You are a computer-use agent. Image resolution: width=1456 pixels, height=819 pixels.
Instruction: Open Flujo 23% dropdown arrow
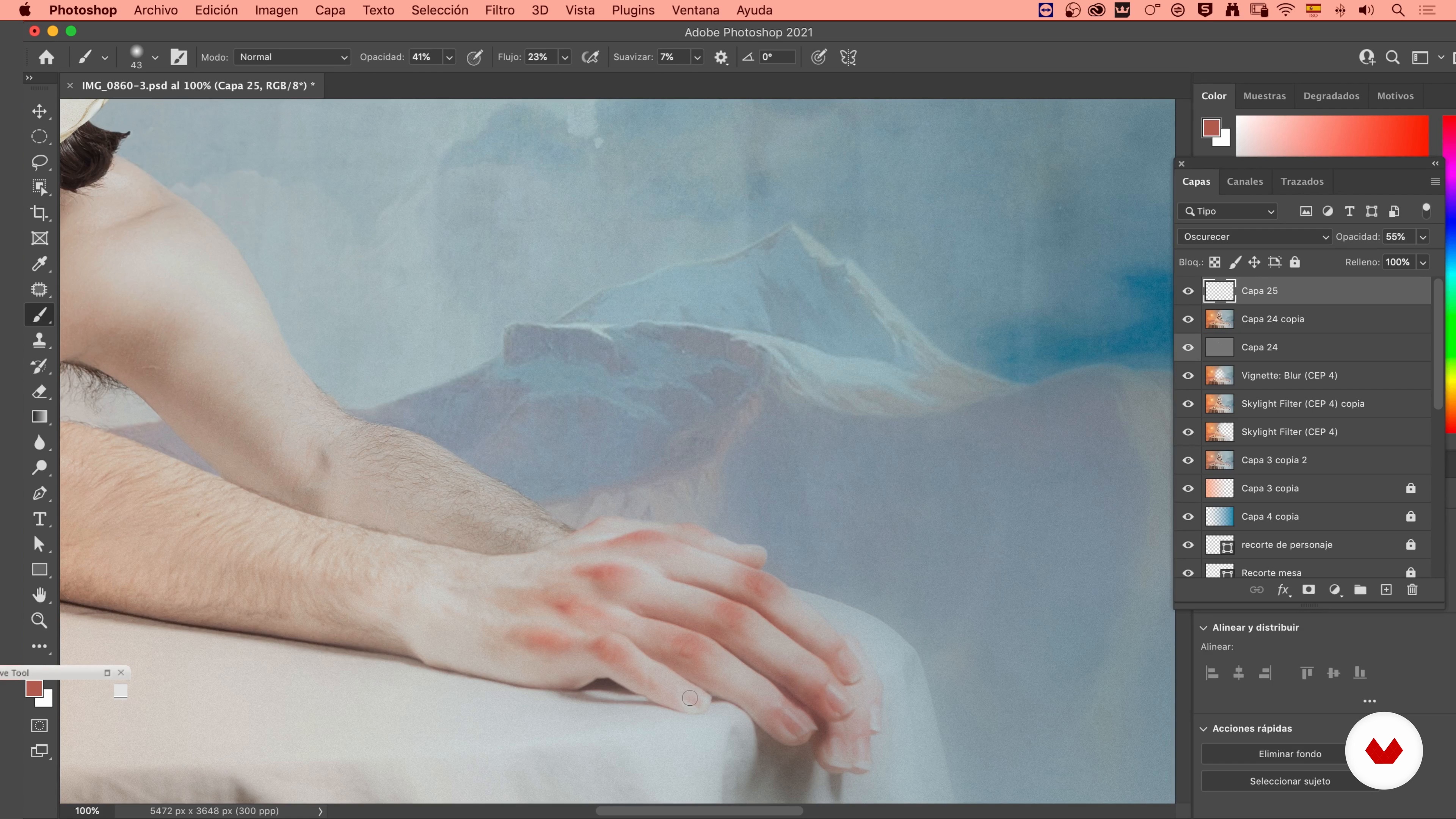[565, 57]
